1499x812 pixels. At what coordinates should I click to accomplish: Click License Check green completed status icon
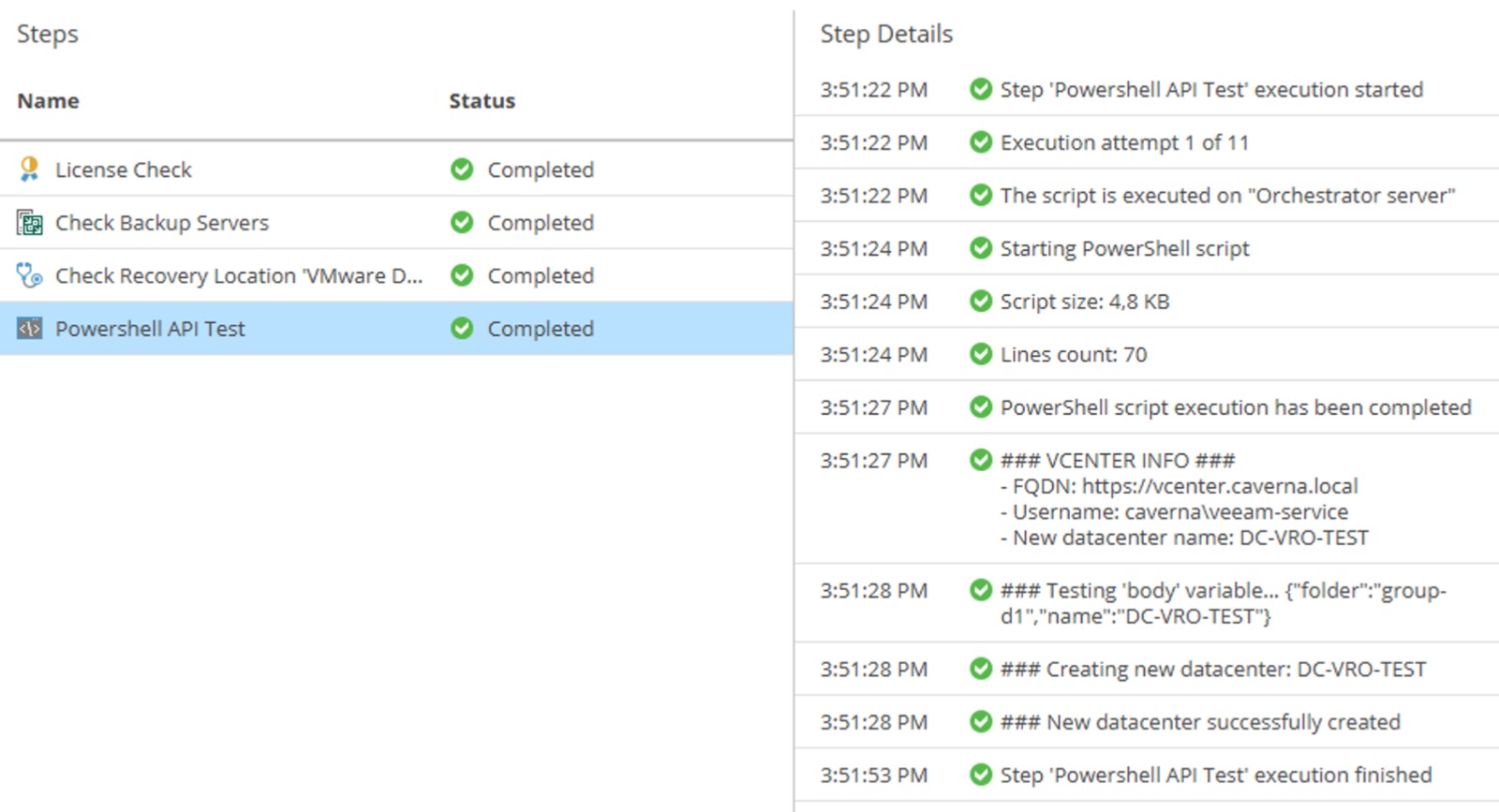coord(462,170)
